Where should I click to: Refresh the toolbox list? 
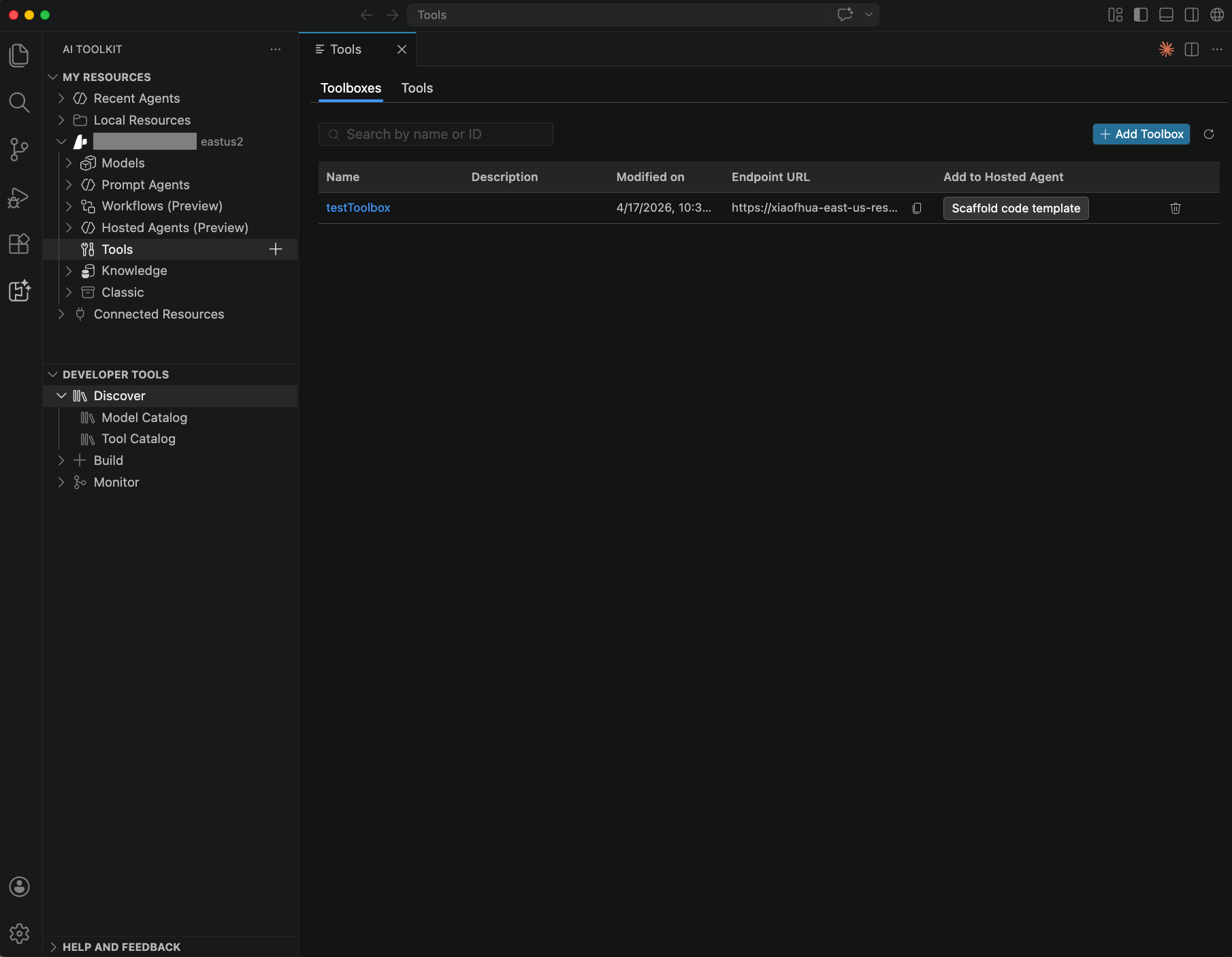1209,134
